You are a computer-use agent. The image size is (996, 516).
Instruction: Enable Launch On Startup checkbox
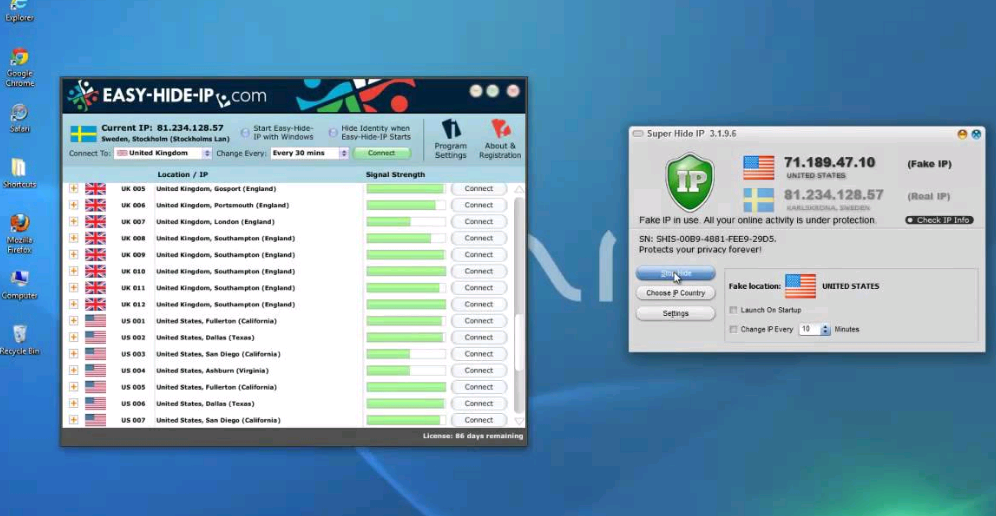tap(734, 310)
